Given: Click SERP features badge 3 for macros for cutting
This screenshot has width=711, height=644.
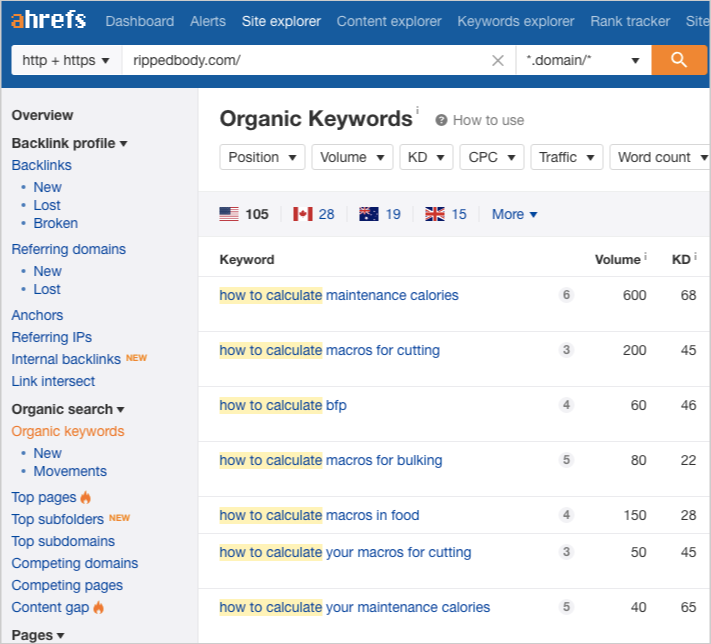Looking at the screenshot, I should tap(566, 350).
